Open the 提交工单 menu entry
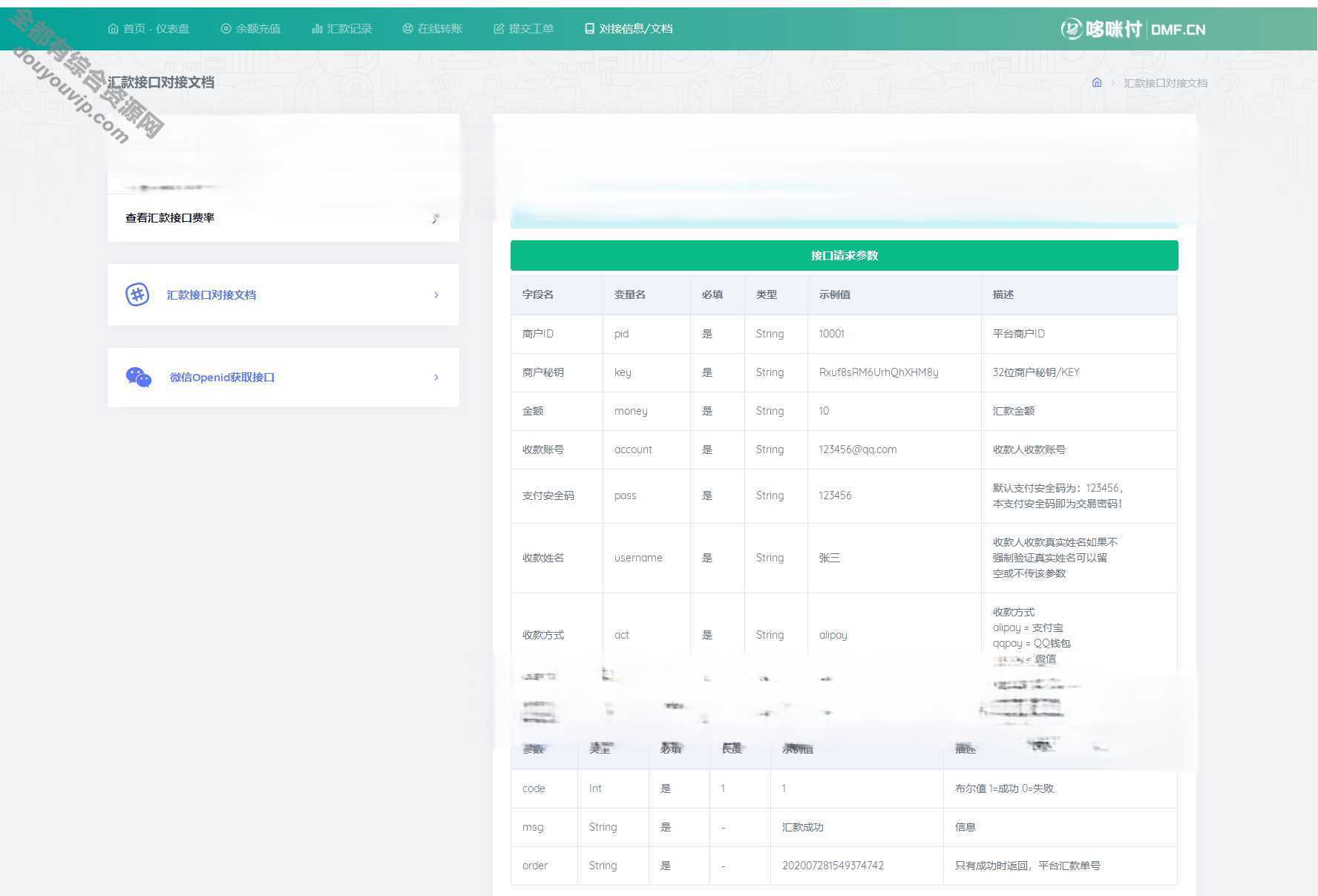The height and width of the screenshot is (896, 1318). click(x=524, y=29)
